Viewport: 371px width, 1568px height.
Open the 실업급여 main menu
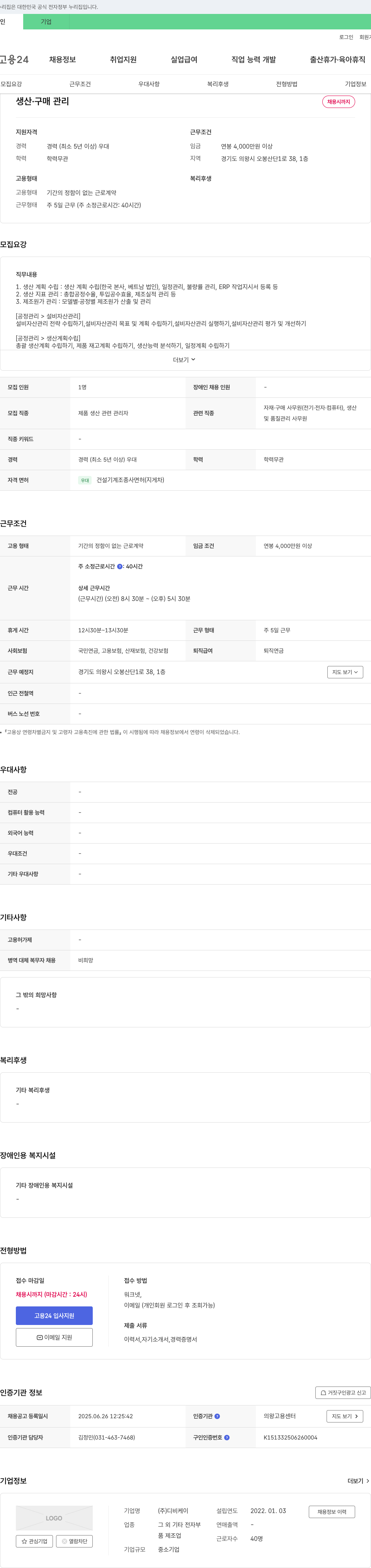(x=184, y=59)
